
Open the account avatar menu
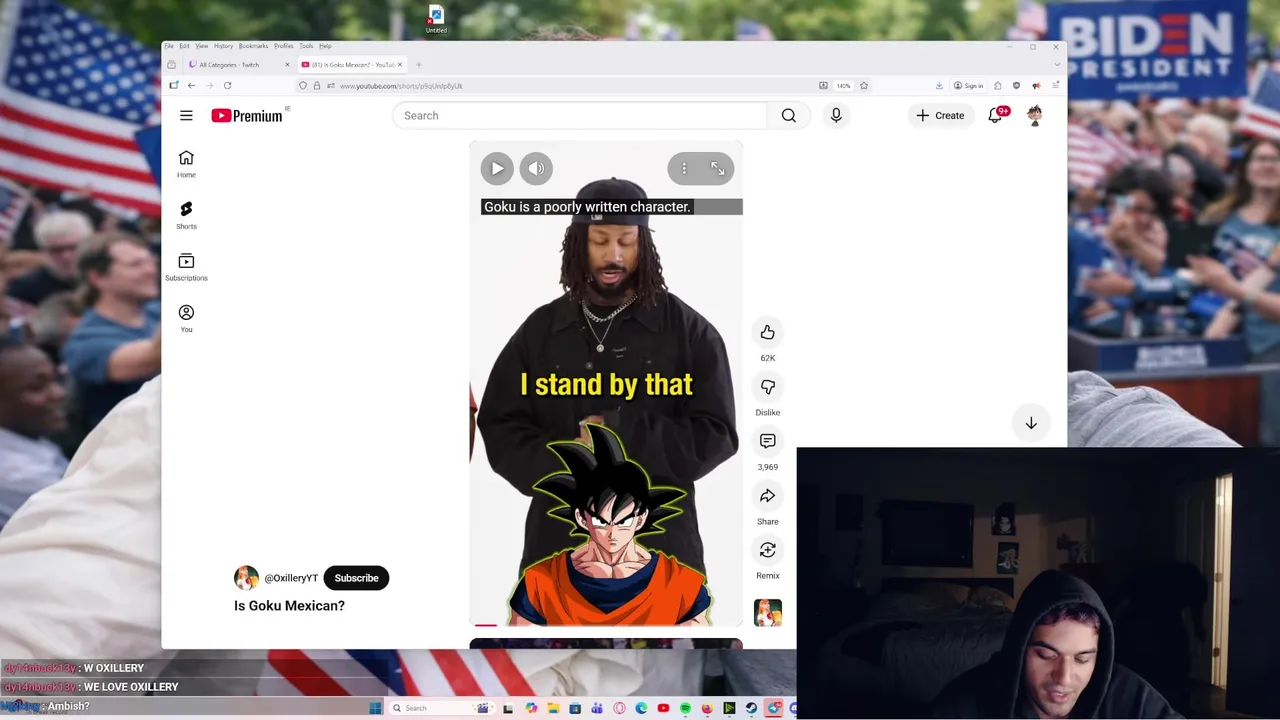tap(1035, 116)
